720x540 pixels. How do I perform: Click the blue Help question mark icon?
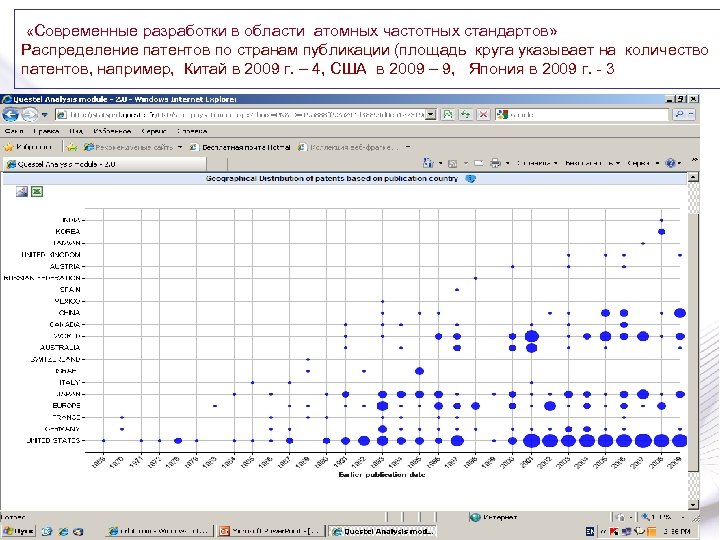670,163
